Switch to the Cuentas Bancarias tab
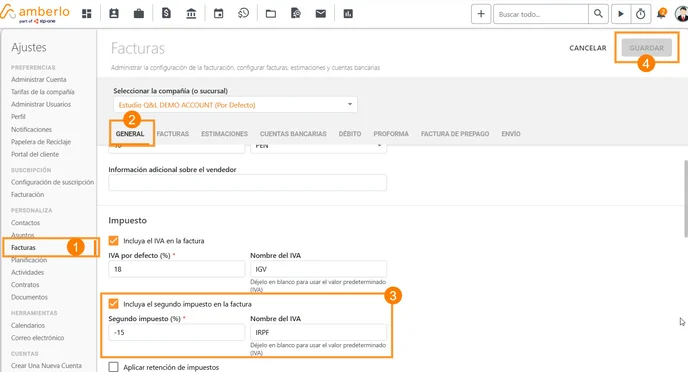 tap(293, 134)
